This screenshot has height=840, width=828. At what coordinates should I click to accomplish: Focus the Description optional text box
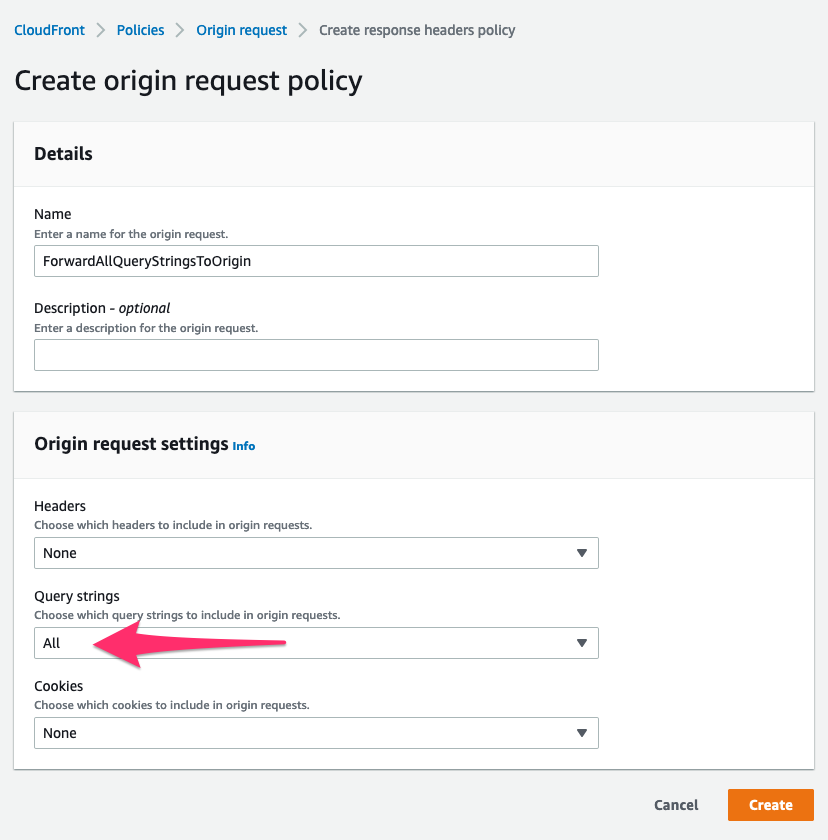click(x=316, y=355)
